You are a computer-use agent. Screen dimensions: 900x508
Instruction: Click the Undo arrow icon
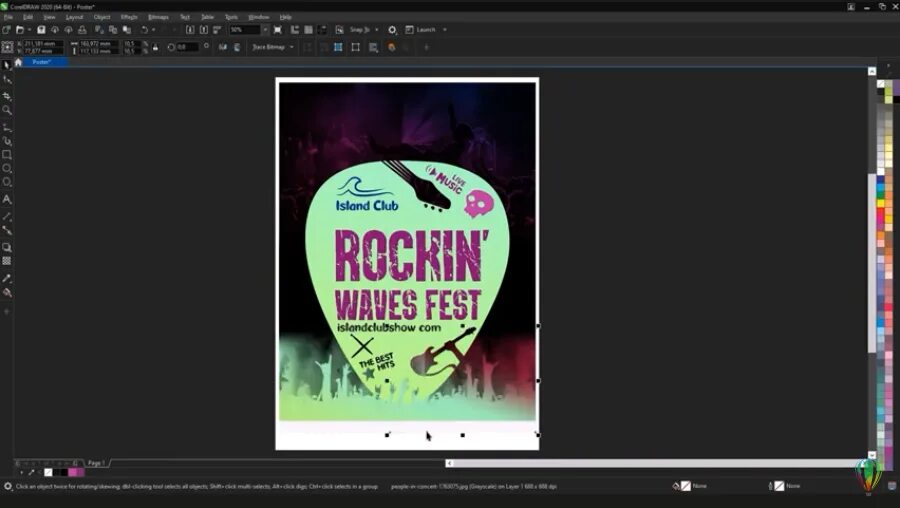click(x=145, y=29)
